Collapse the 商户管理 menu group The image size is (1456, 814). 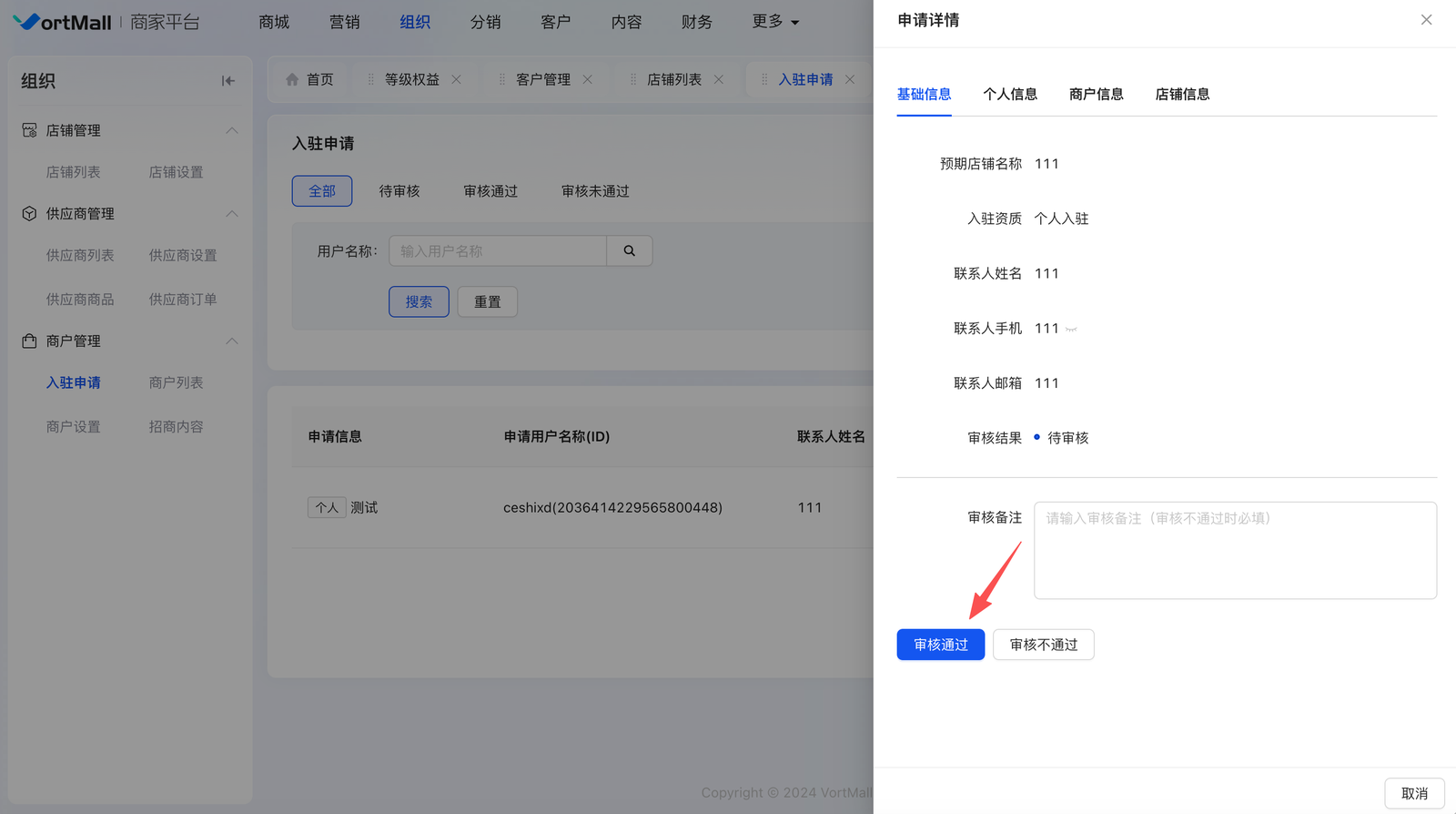[x=231, y=341]
